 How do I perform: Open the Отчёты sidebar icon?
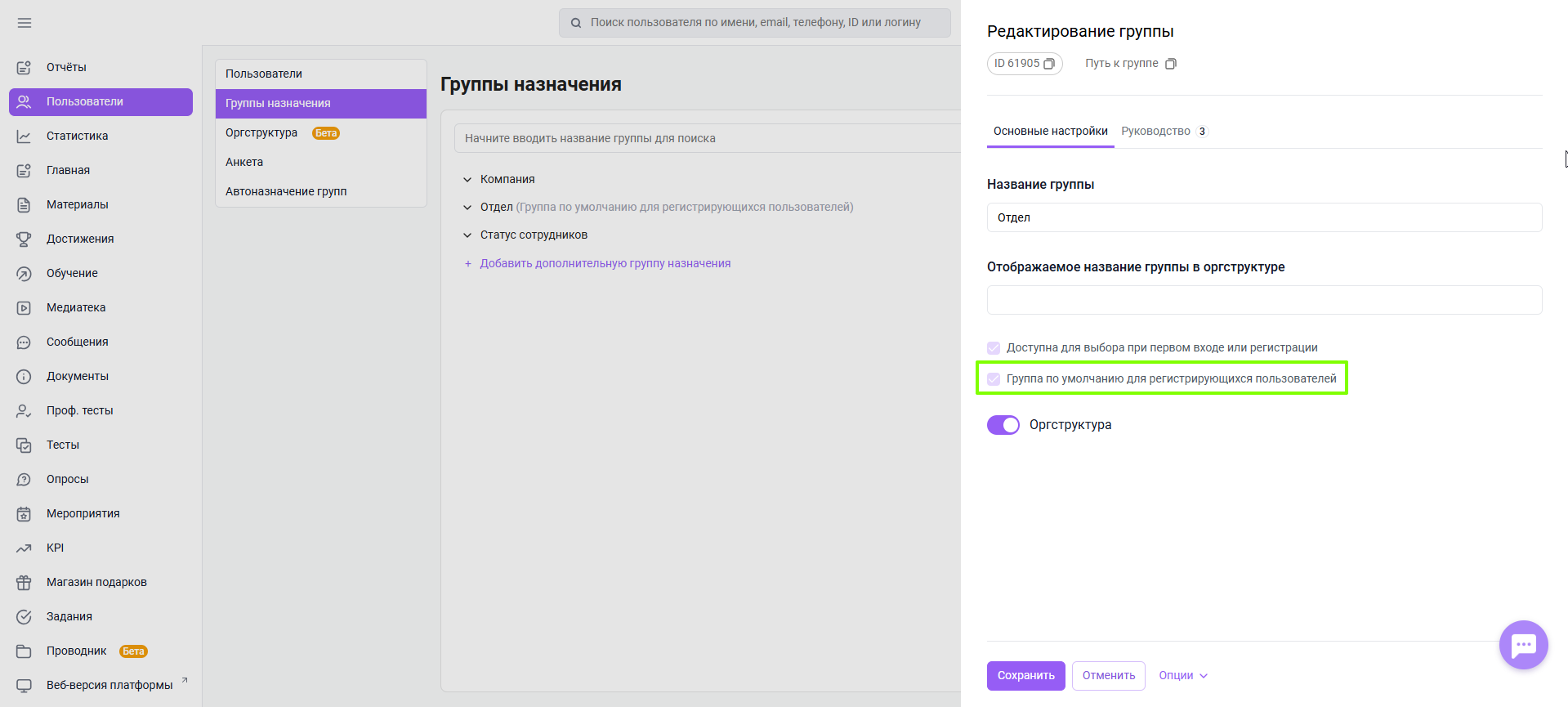[24, 67]
